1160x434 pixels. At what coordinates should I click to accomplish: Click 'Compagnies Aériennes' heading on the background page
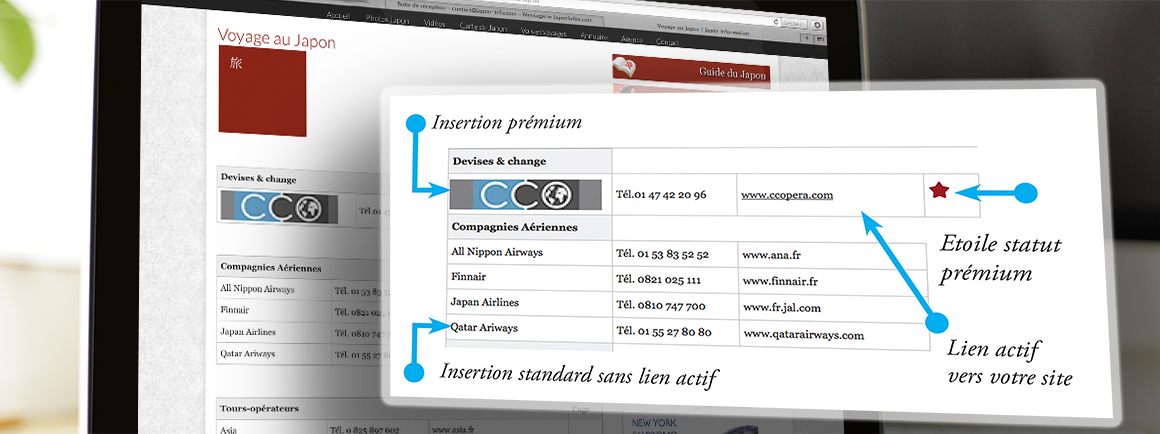(x=271, y=268)
